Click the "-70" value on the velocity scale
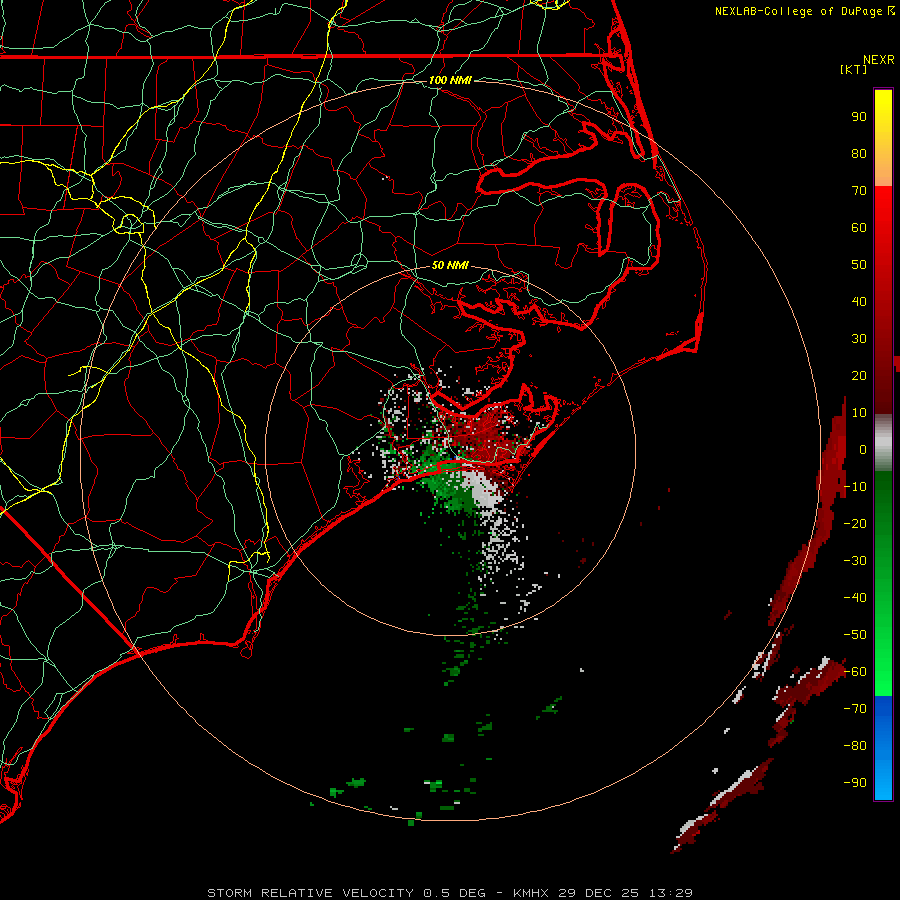The width and height of the screenshot is (900, 900). [855, 709]
